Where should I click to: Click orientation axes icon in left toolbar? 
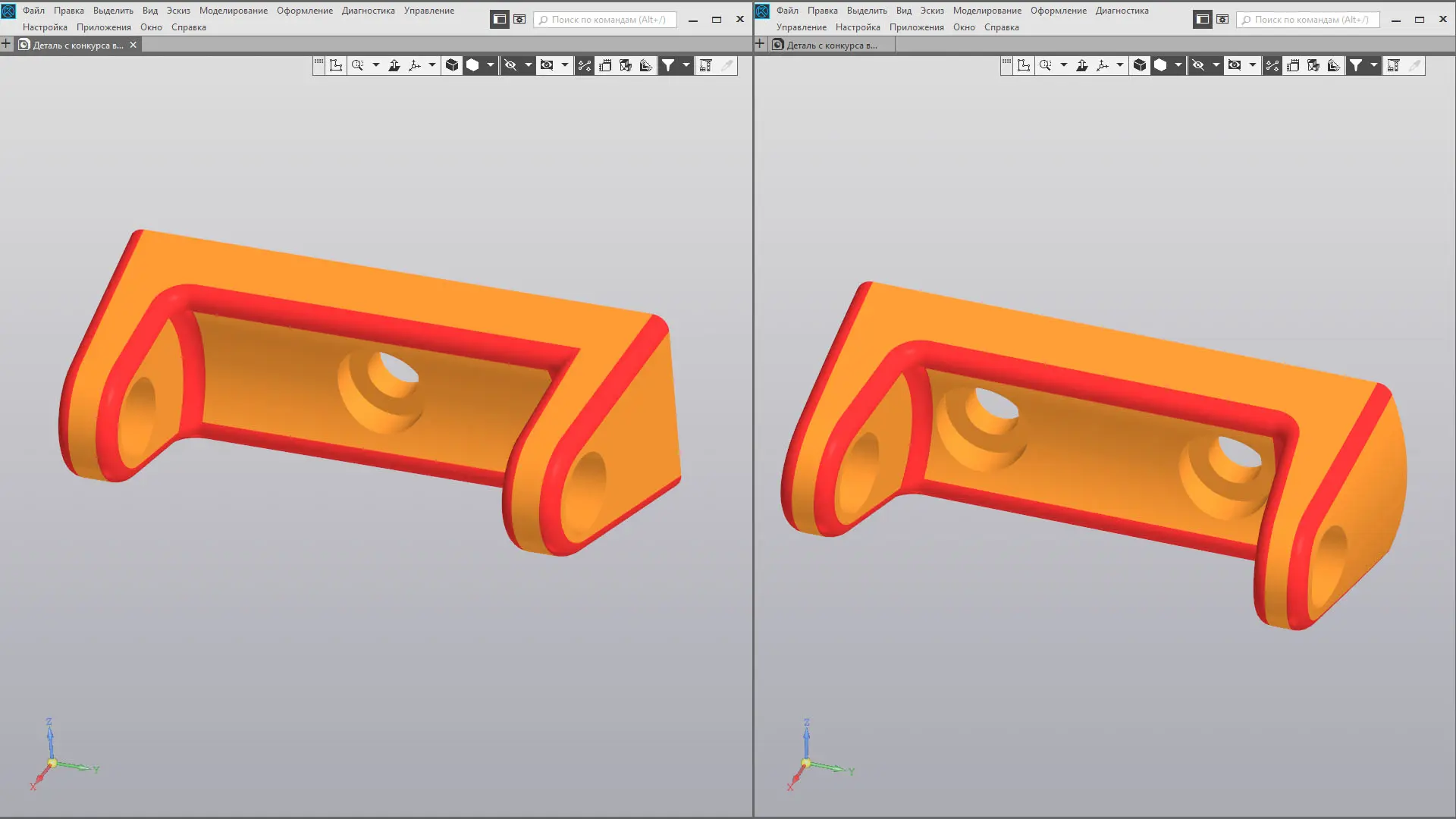415,65
